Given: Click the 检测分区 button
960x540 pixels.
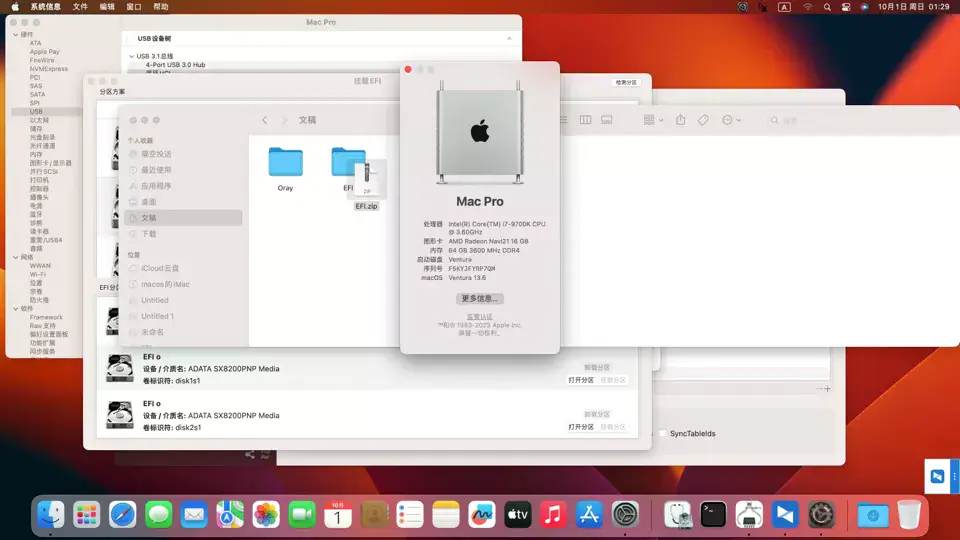Looking at the screenshot, I should click(x=626, y=82).
